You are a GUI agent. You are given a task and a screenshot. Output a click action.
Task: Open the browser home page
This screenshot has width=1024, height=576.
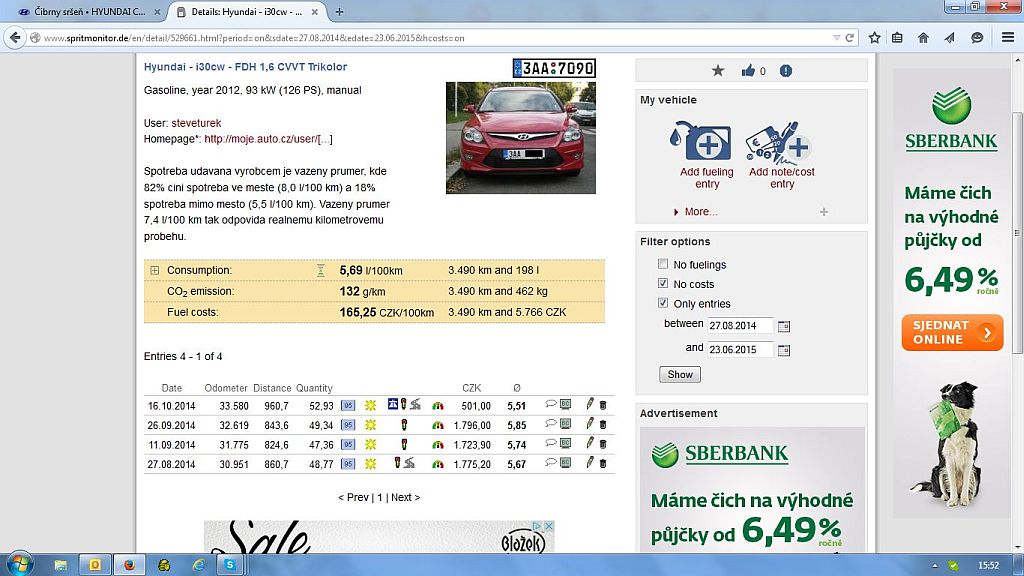tap(923, 38)
